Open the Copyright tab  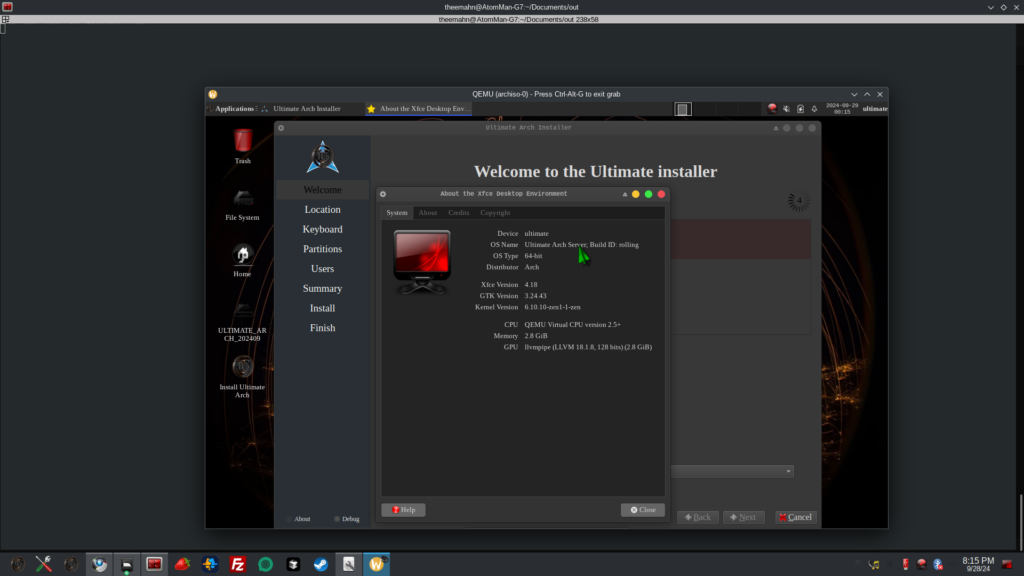tap(495, 213)
